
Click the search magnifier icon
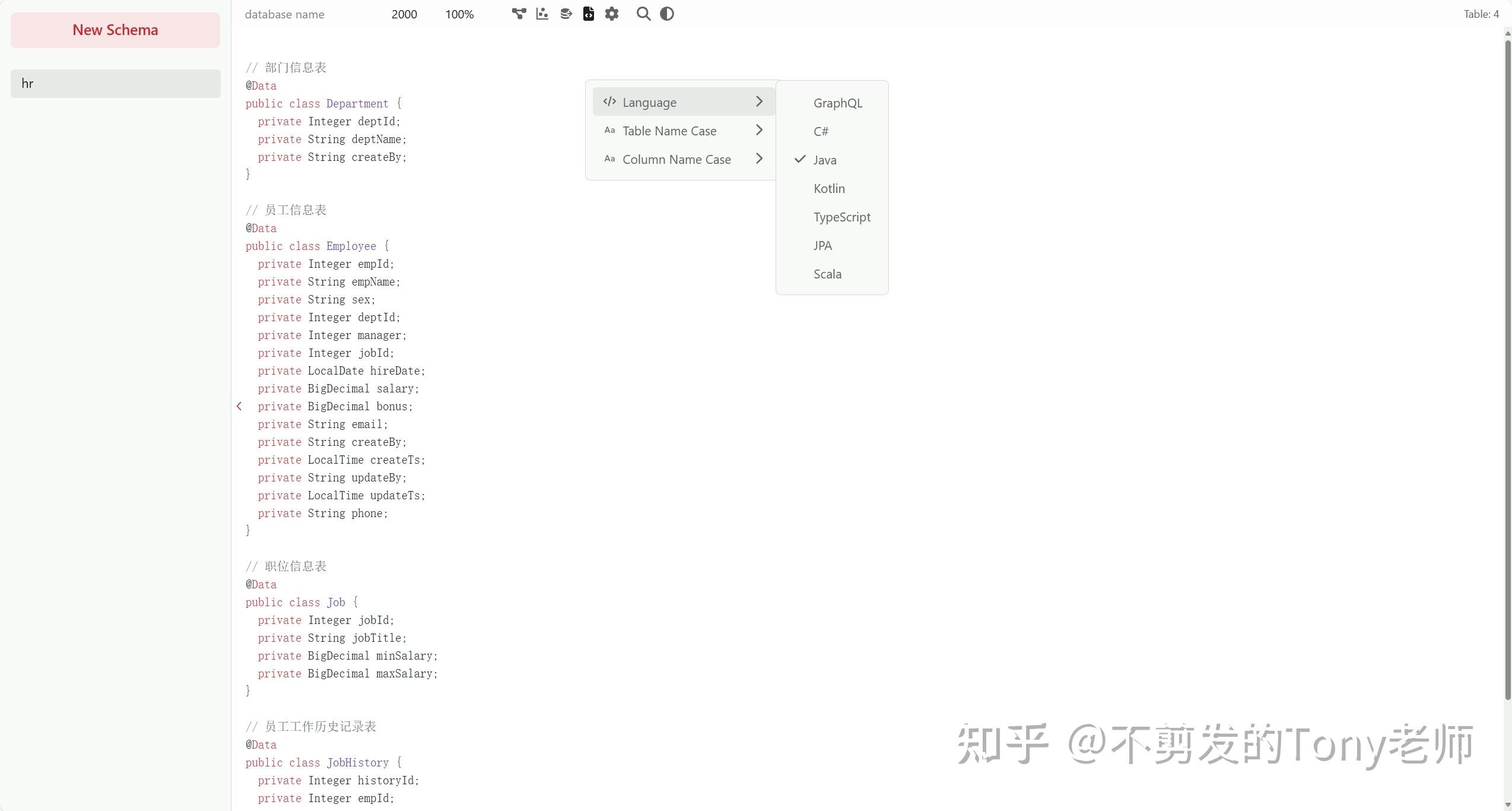click(x=643, y=14)
